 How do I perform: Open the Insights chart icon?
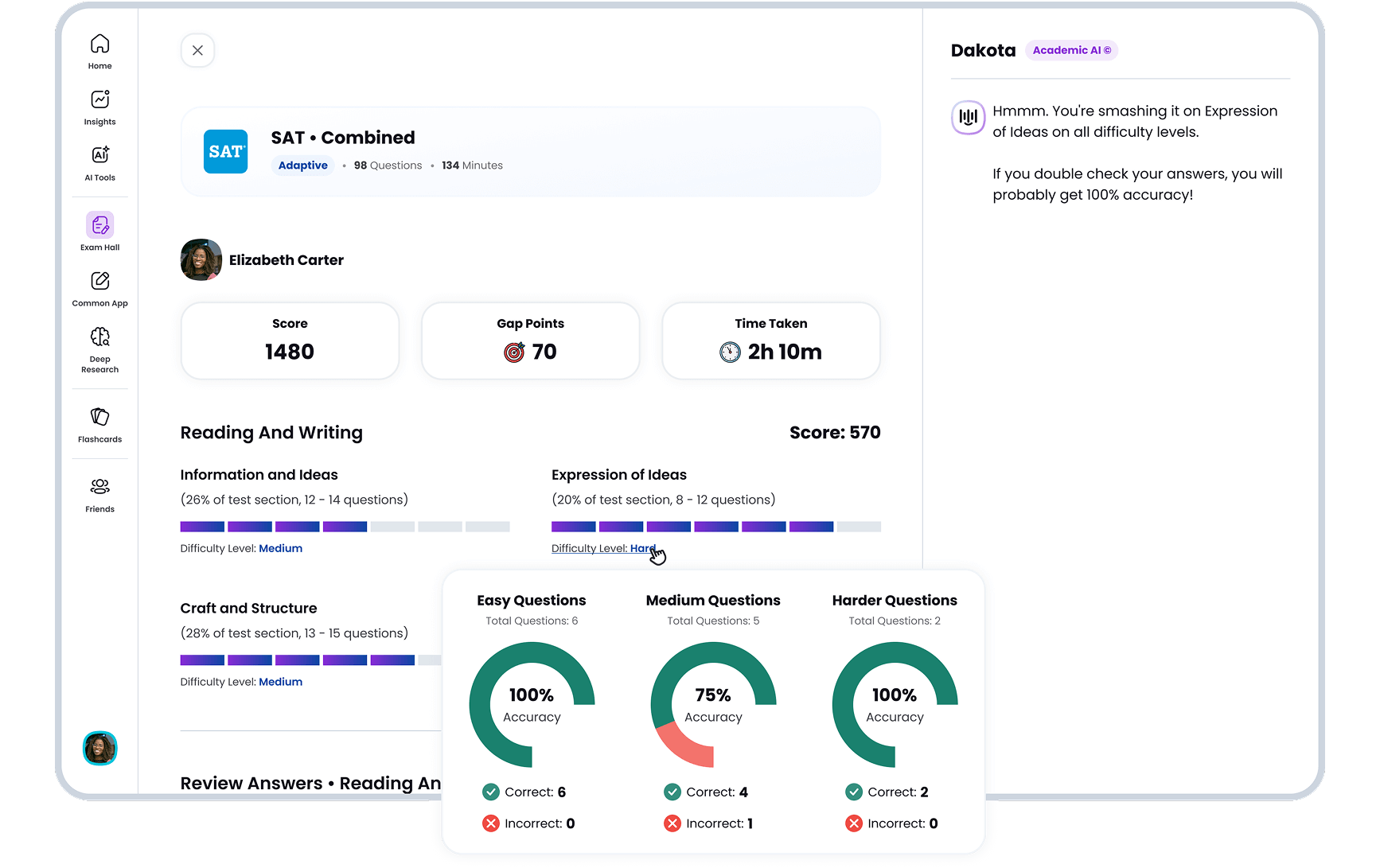tap(99, 100)
